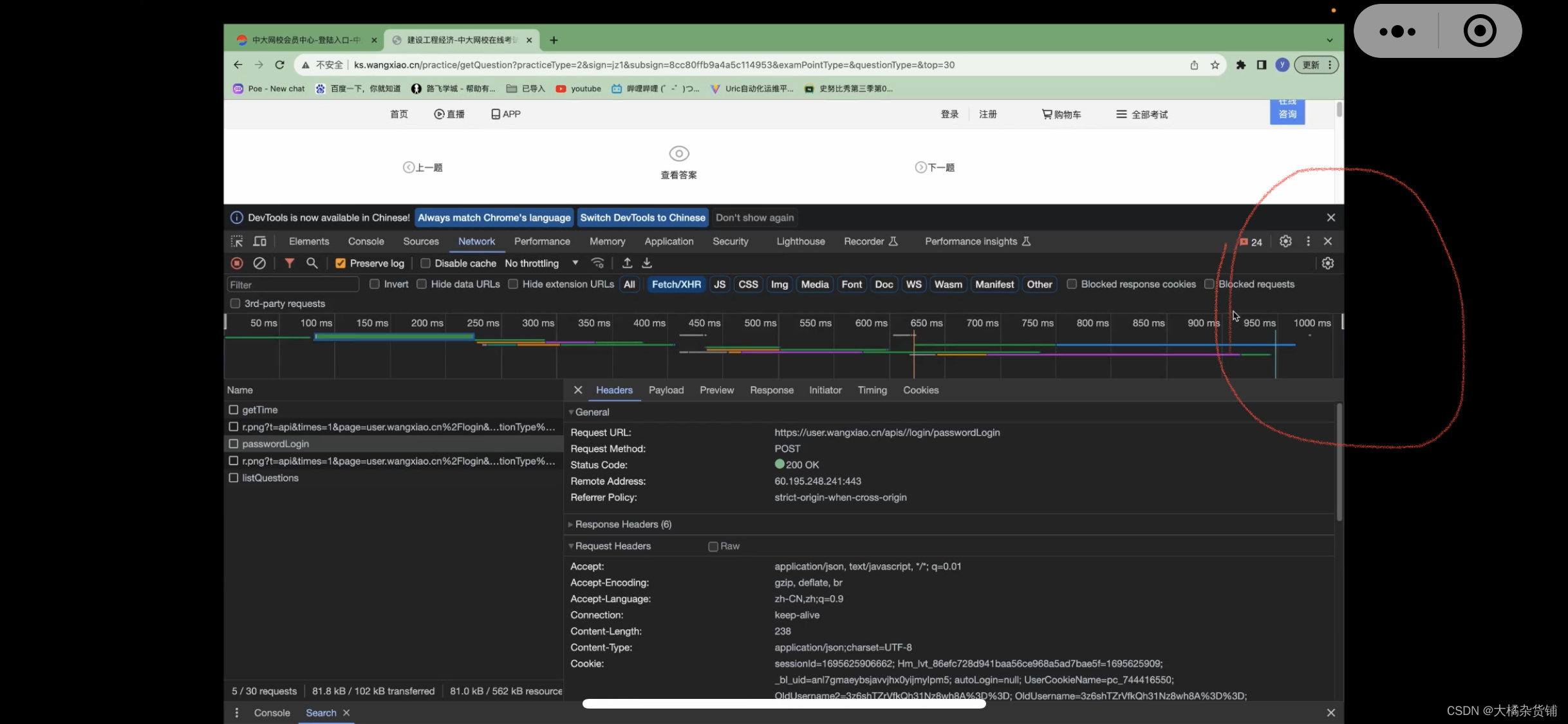Check the Invert filter checkbox
The image size is (1568, 724).
[375, 284]
